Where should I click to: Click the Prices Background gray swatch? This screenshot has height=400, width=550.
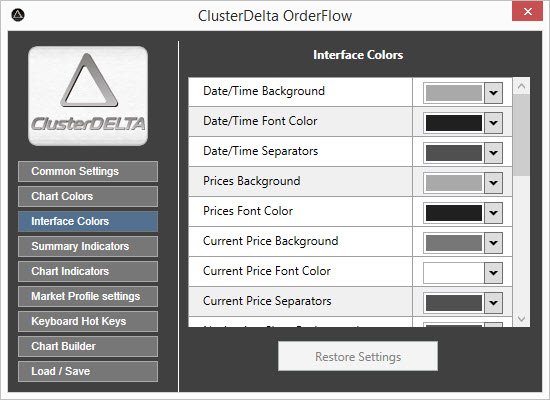pos(454,183)
